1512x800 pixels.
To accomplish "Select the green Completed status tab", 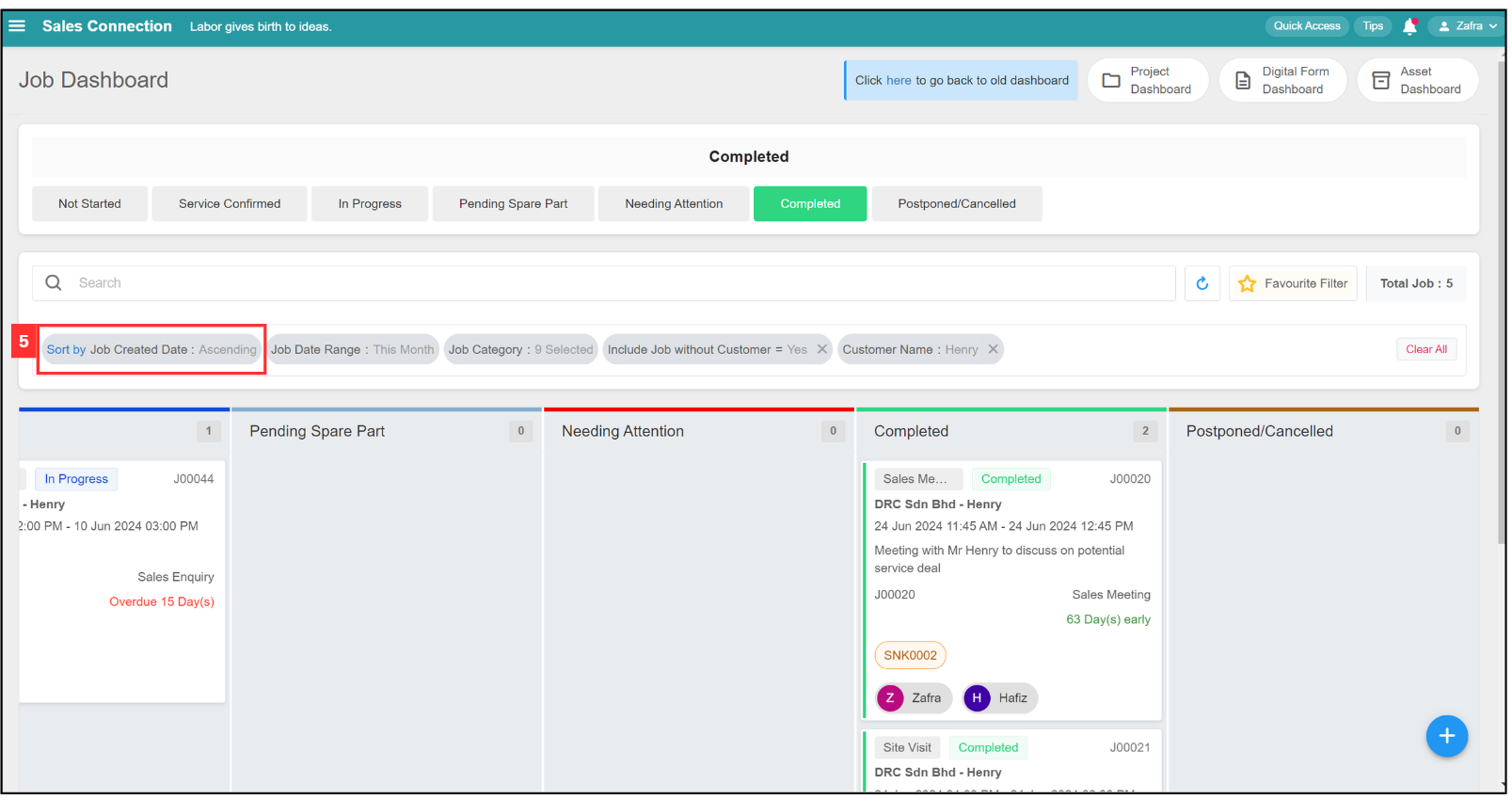I will (x=810, y=203).
